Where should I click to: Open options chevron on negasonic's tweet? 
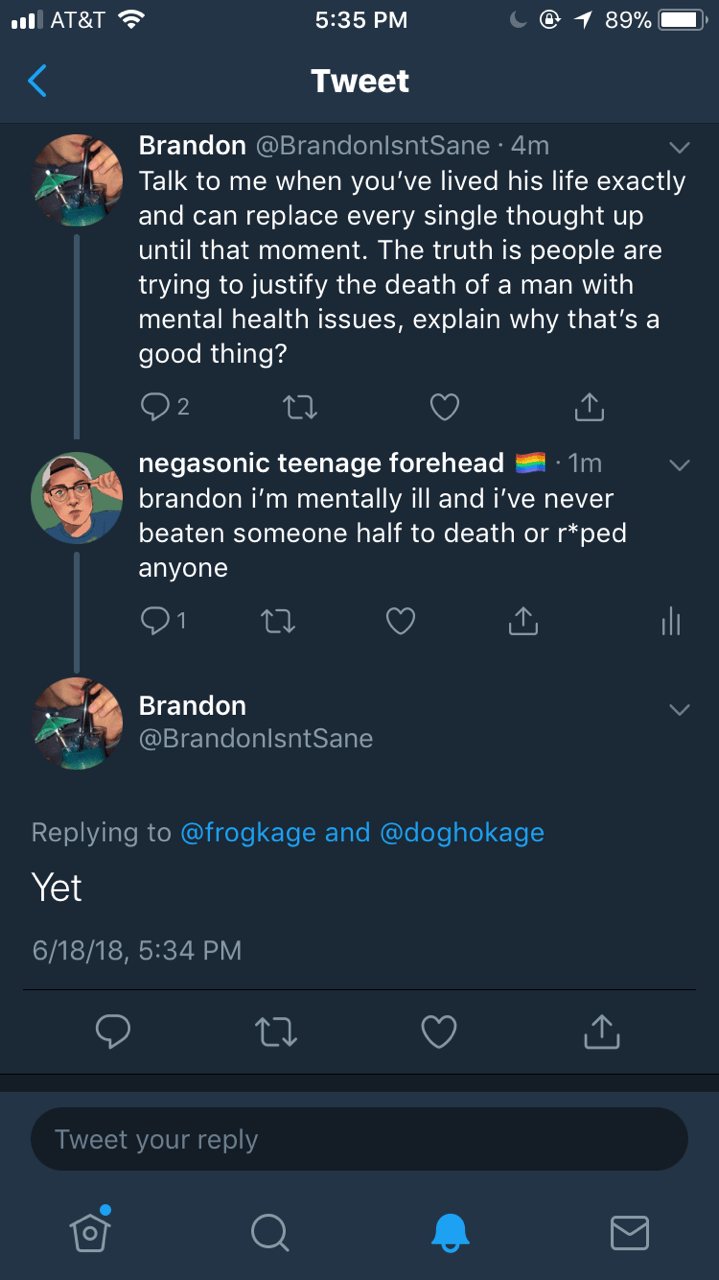click(679, 465)
